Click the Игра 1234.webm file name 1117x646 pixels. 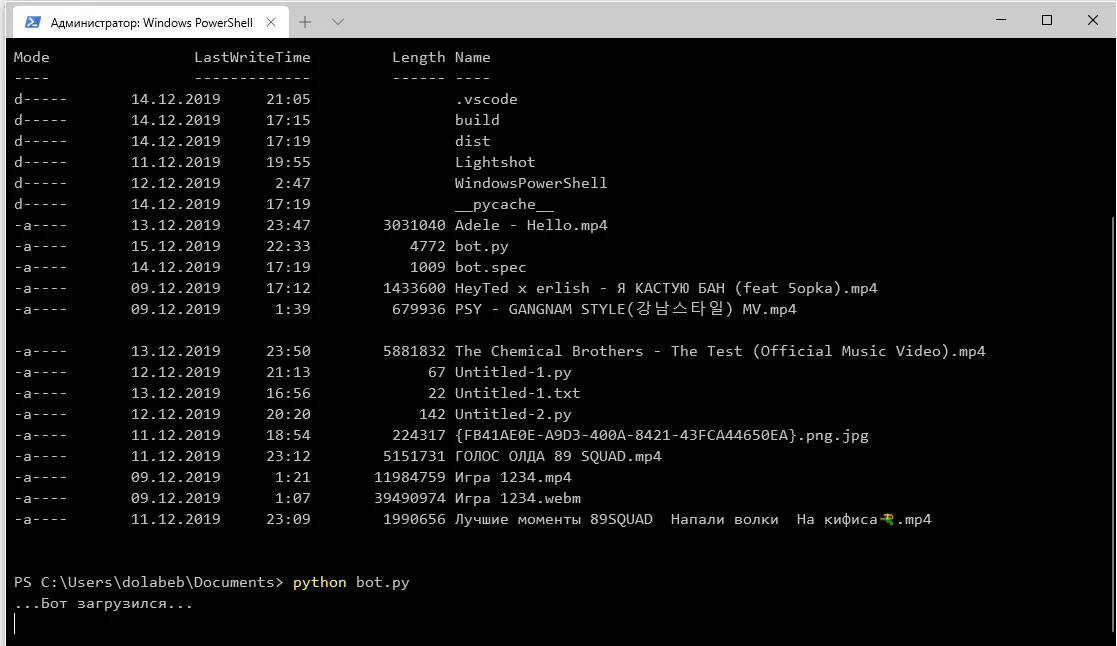(x=517, y=498)
